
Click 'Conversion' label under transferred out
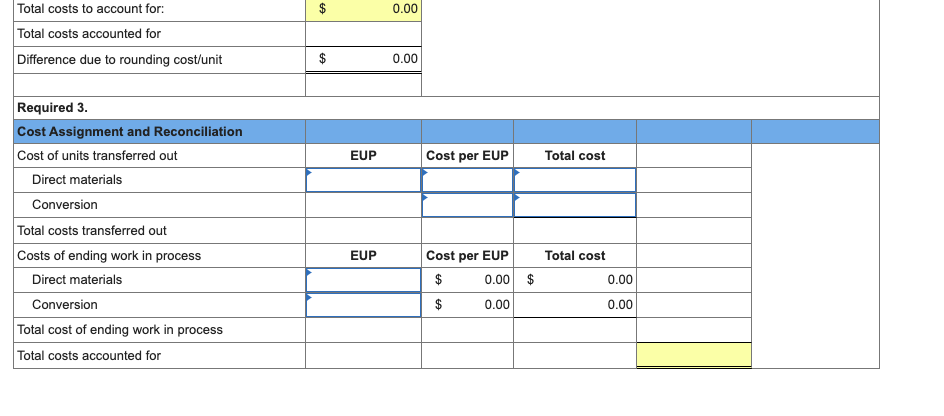point(65,205)
